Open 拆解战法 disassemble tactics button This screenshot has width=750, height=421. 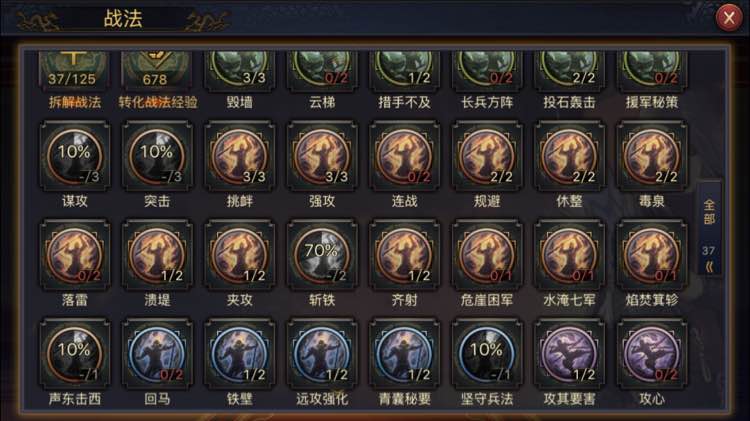75,72
